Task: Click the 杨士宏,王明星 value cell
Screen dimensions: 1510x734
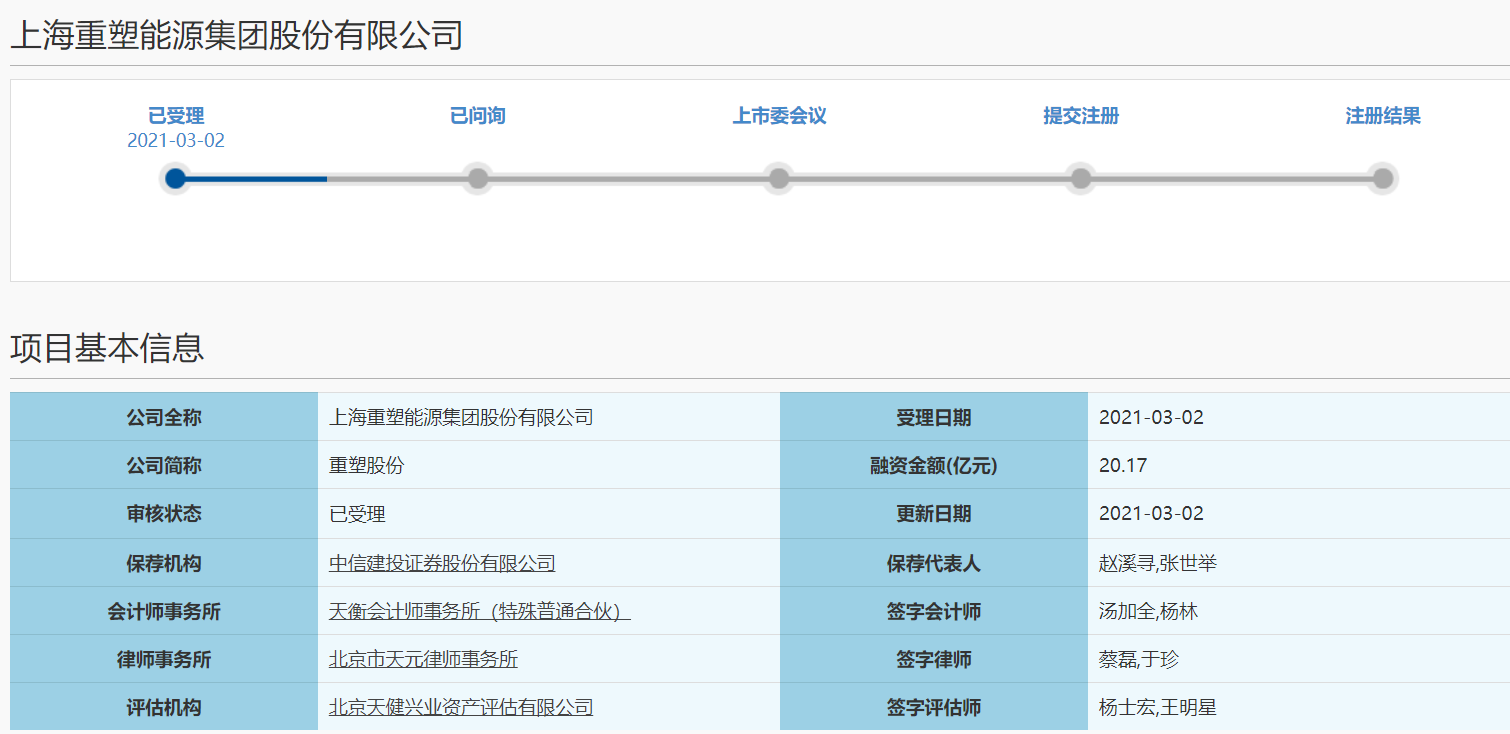Action: pyautogui.click(x=1299, y=707)
